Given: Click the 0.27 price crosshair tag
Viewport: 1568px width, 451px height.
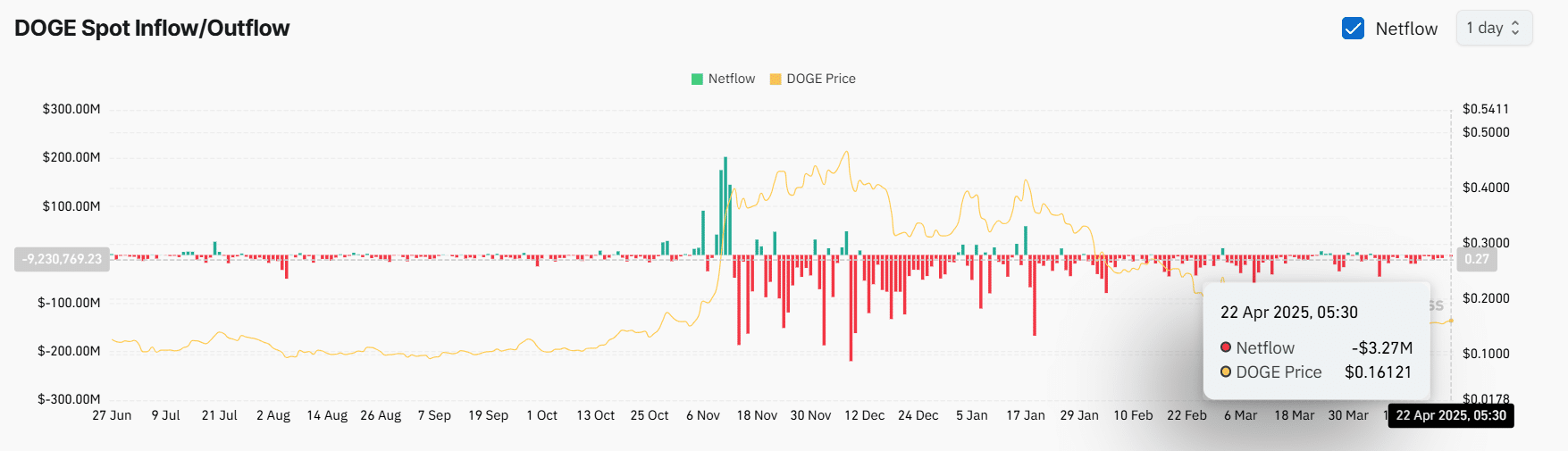Looking at the screenshot, I should [1477, 259].
